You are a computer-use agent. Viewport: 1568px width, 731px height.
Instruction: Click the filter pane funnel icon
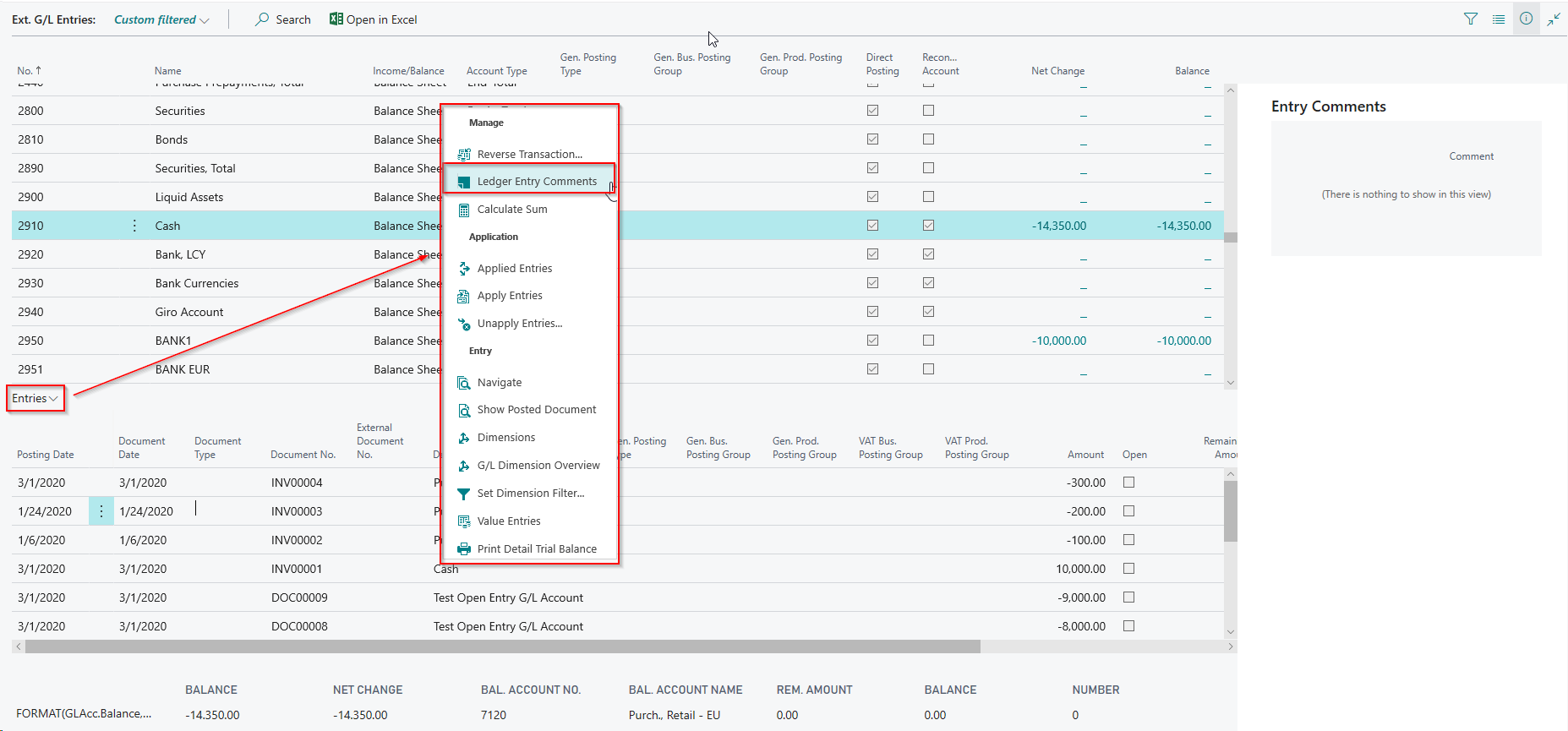coord(1471,19)
